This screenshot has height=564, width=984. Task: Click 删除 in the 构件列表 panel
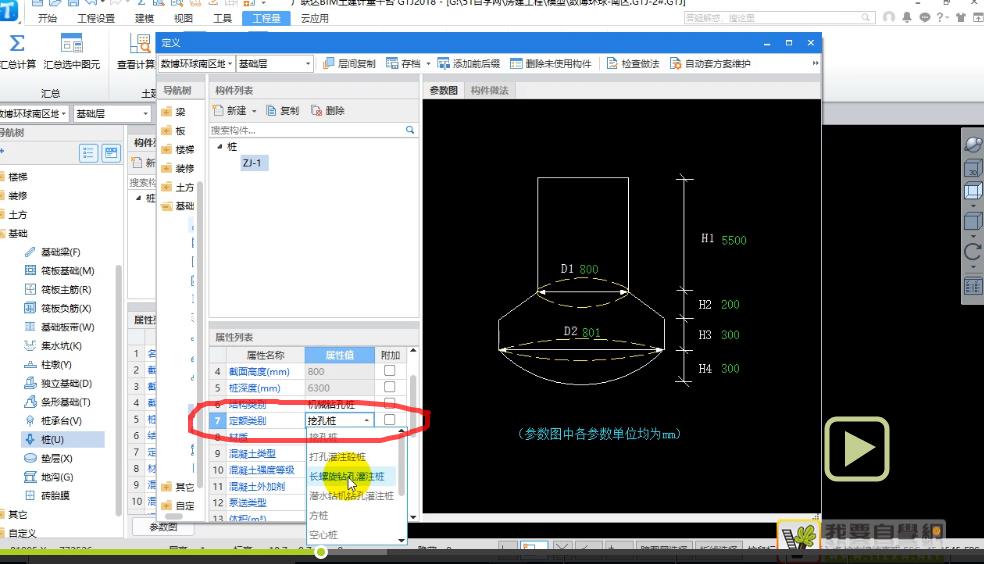328,110
